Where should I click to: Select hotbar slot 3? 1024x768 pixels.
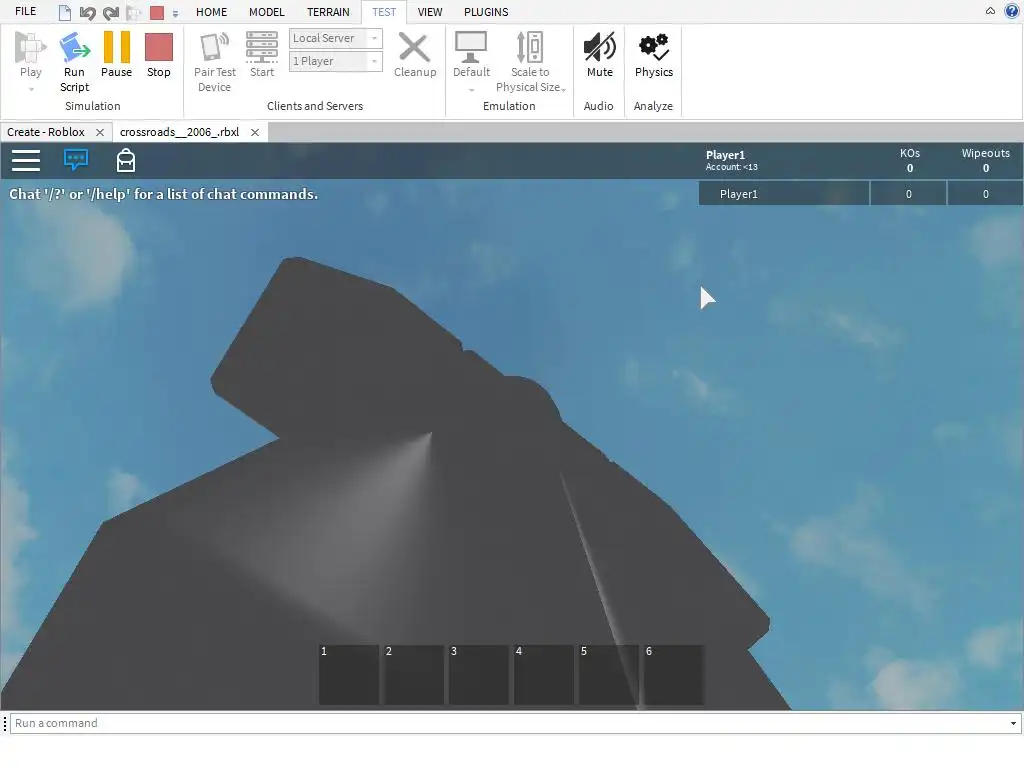click(479, 675)
